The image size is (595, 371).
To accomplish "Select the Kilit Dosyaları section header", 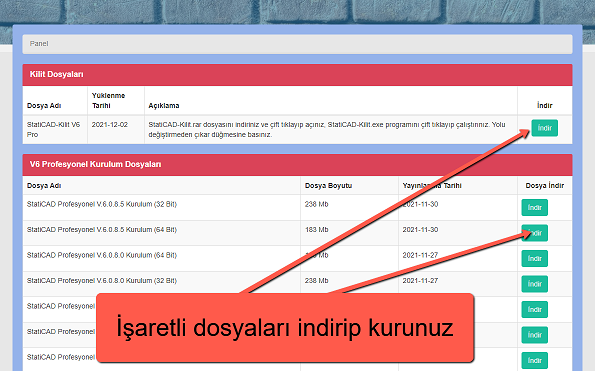I will coord(297,75).
